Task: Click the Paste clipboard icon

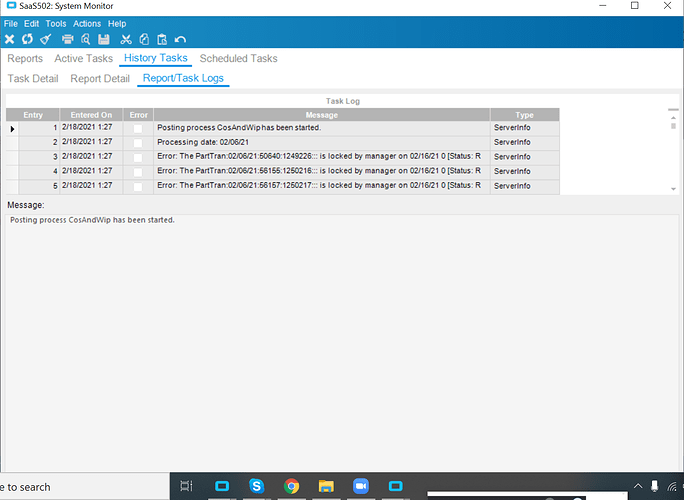Action: [162, 40]
